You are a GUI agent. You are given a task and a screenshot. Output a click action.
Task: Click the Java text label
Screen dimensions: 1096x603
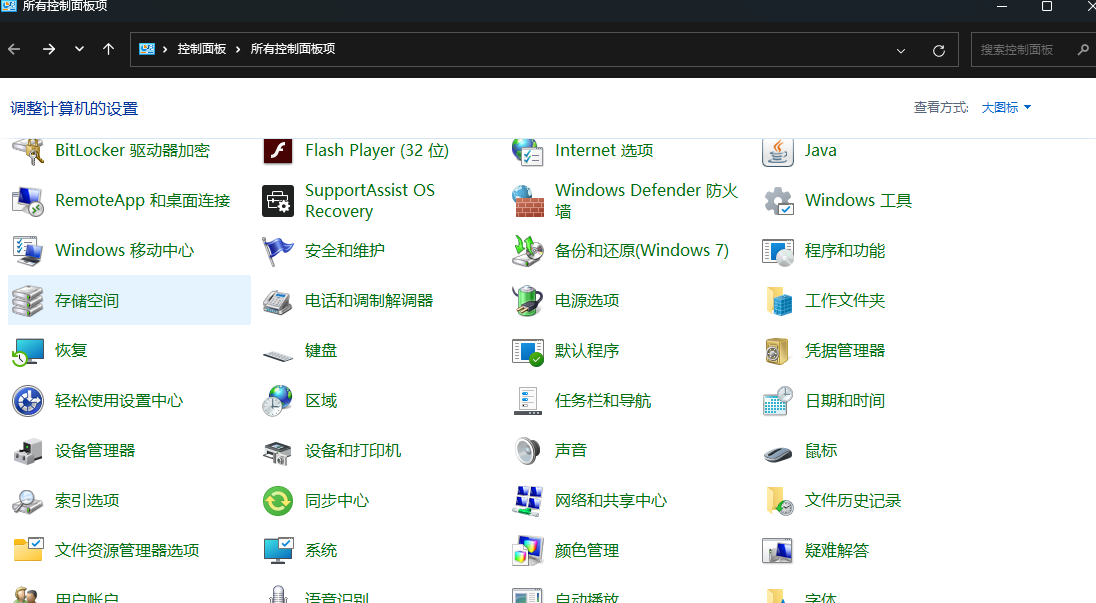tap(821, 151)
